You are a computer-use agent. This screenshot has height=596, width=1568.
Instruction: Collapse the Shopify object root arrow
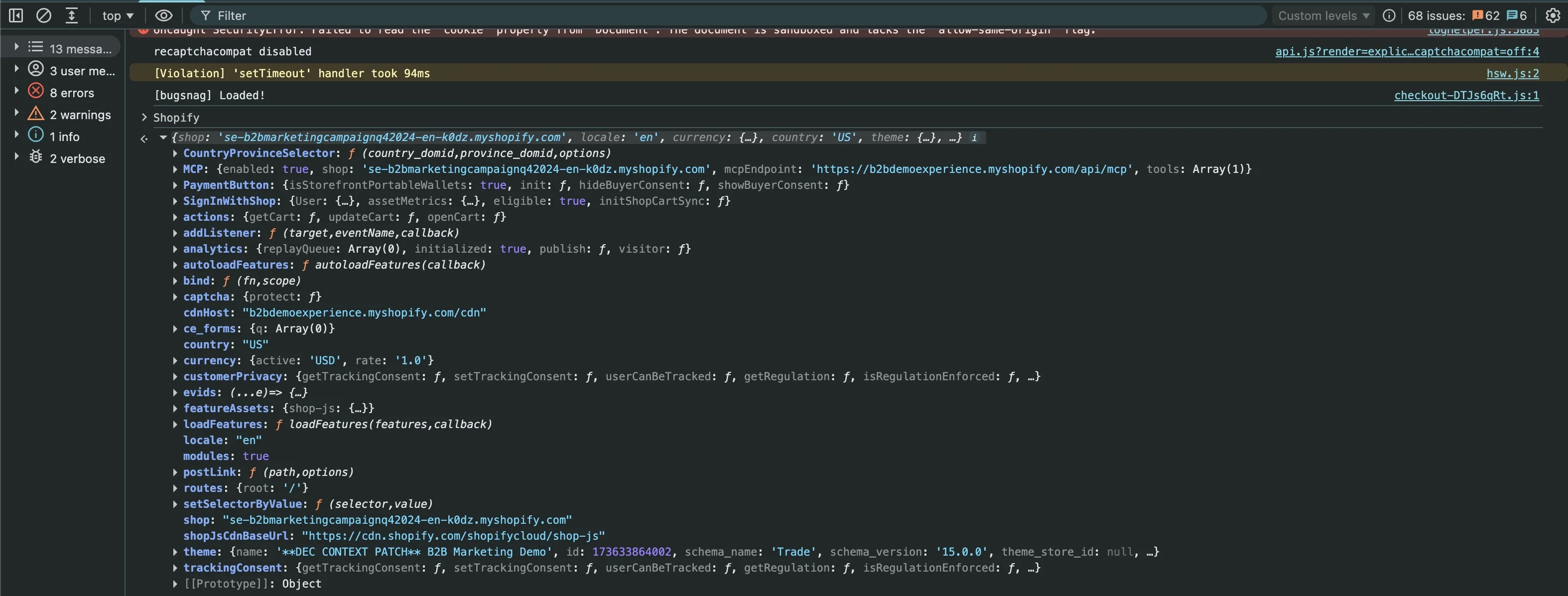[163, 138]
